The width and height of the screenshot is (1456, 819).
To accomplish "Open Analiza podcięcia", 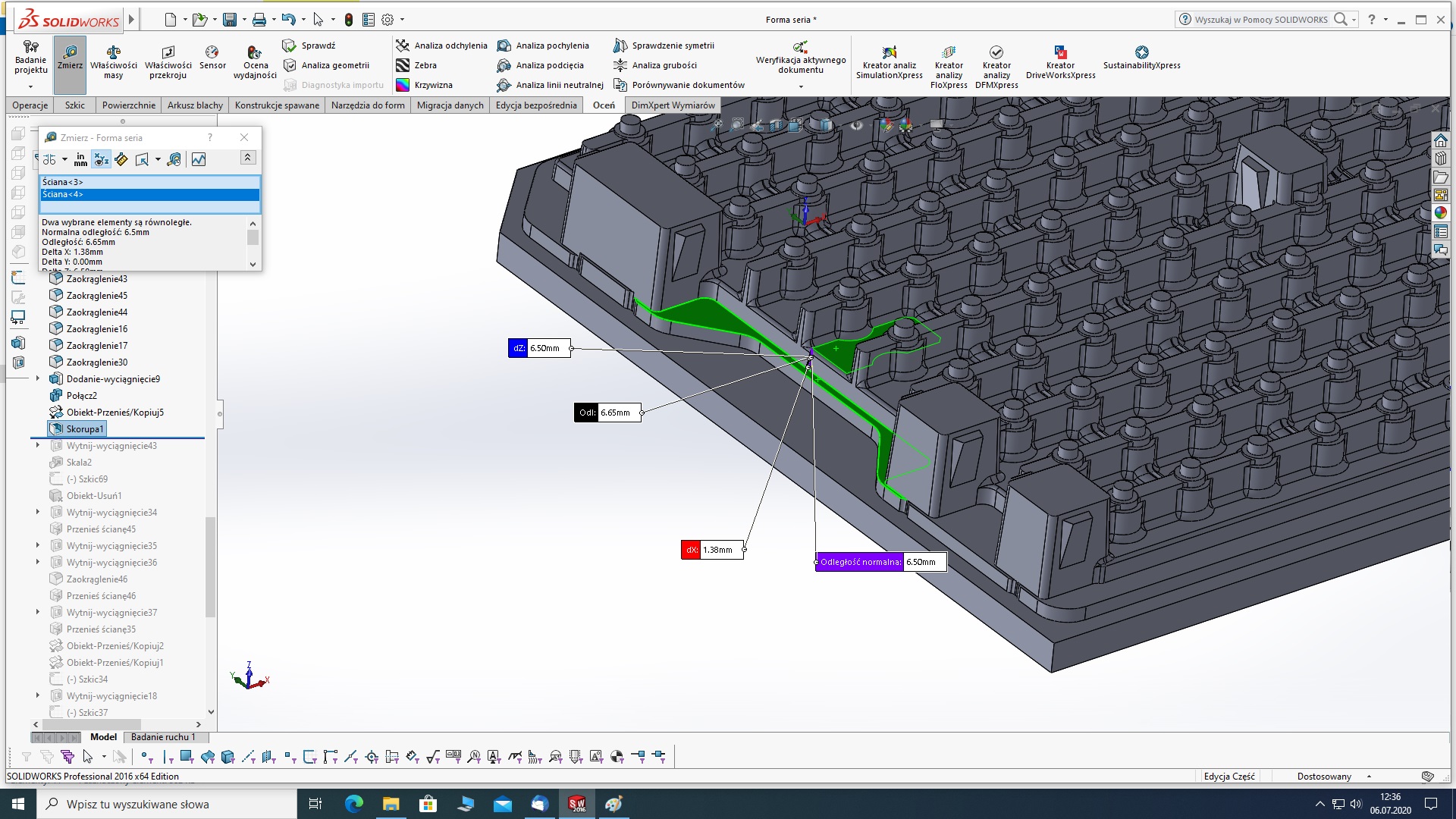I will [540, 65].
